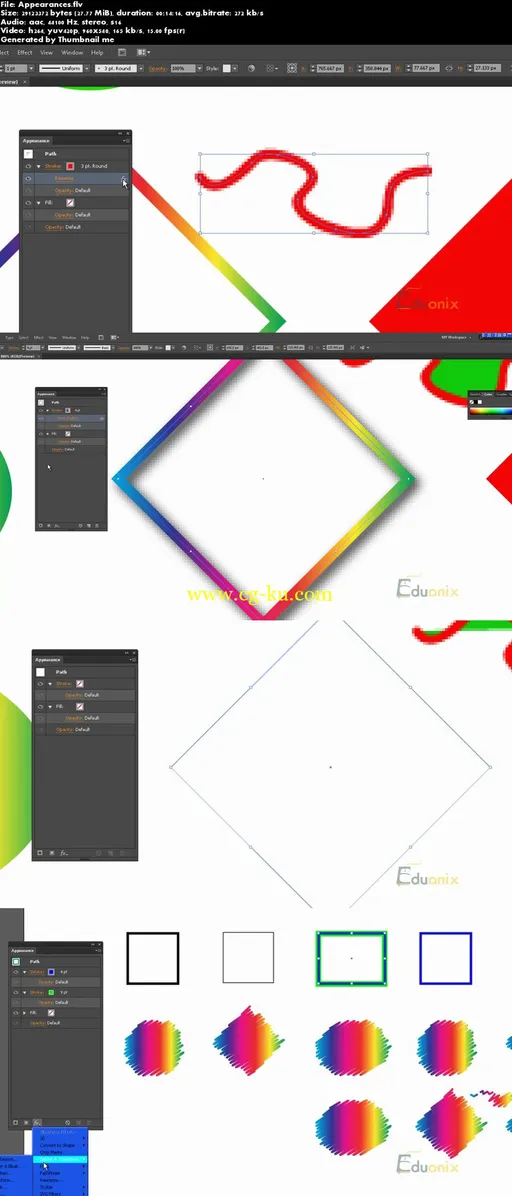Click the Transform reference point icon in top frame
The image size is (512, 1196).
(291, 68)
